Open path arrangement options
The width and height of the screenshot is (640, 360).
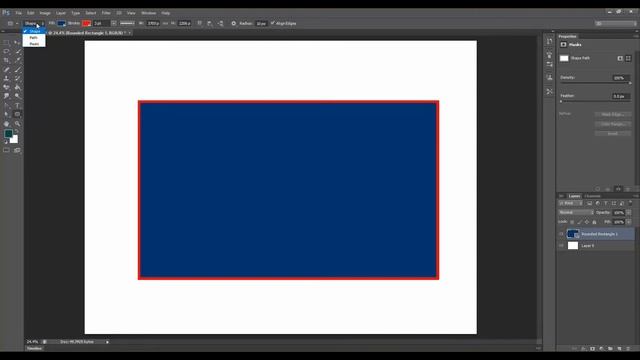(220, 24)
